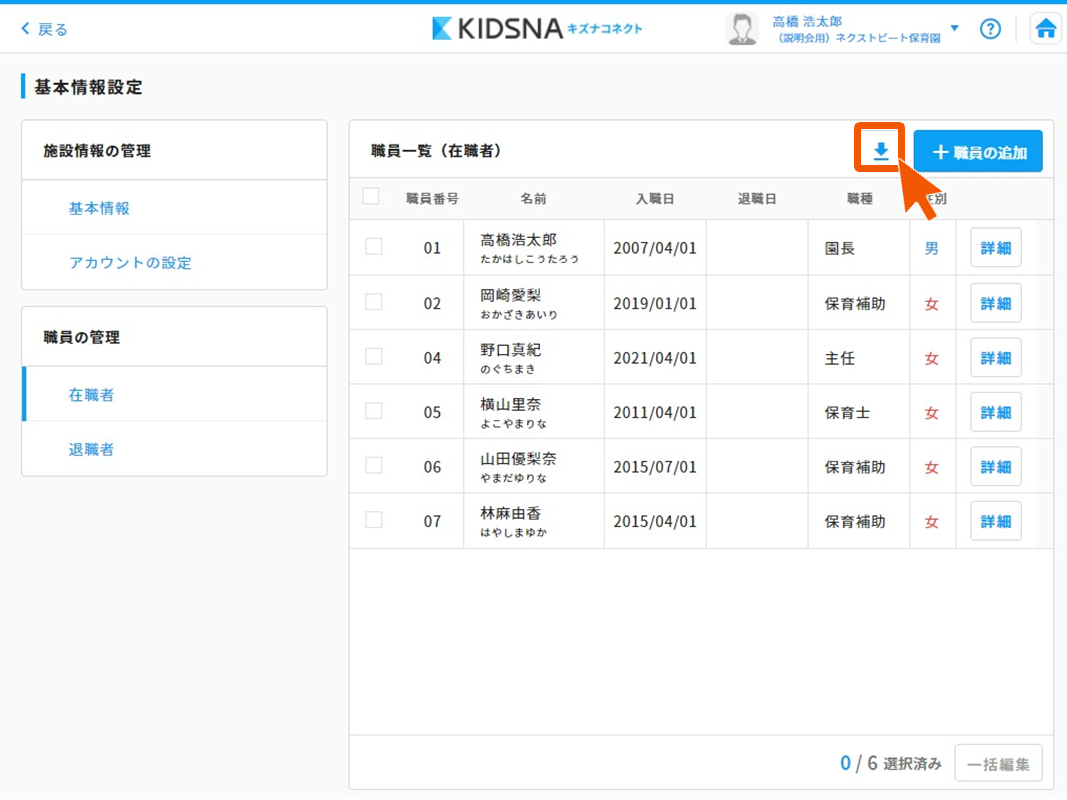Expand the account dropdown arrow
Screen dimensions: 1067x800
click(x=954, y=28)
